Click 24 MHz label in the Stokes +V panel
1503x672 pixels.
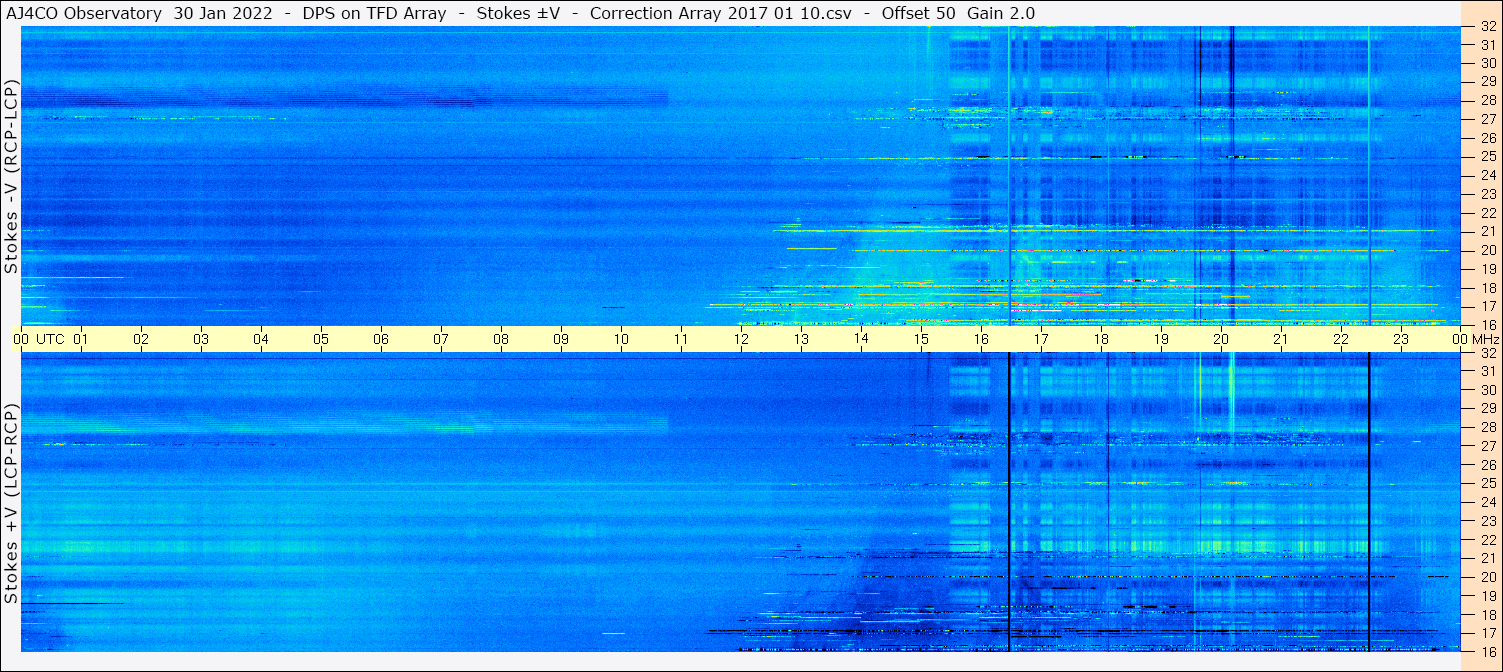(x=1487, y=502)
